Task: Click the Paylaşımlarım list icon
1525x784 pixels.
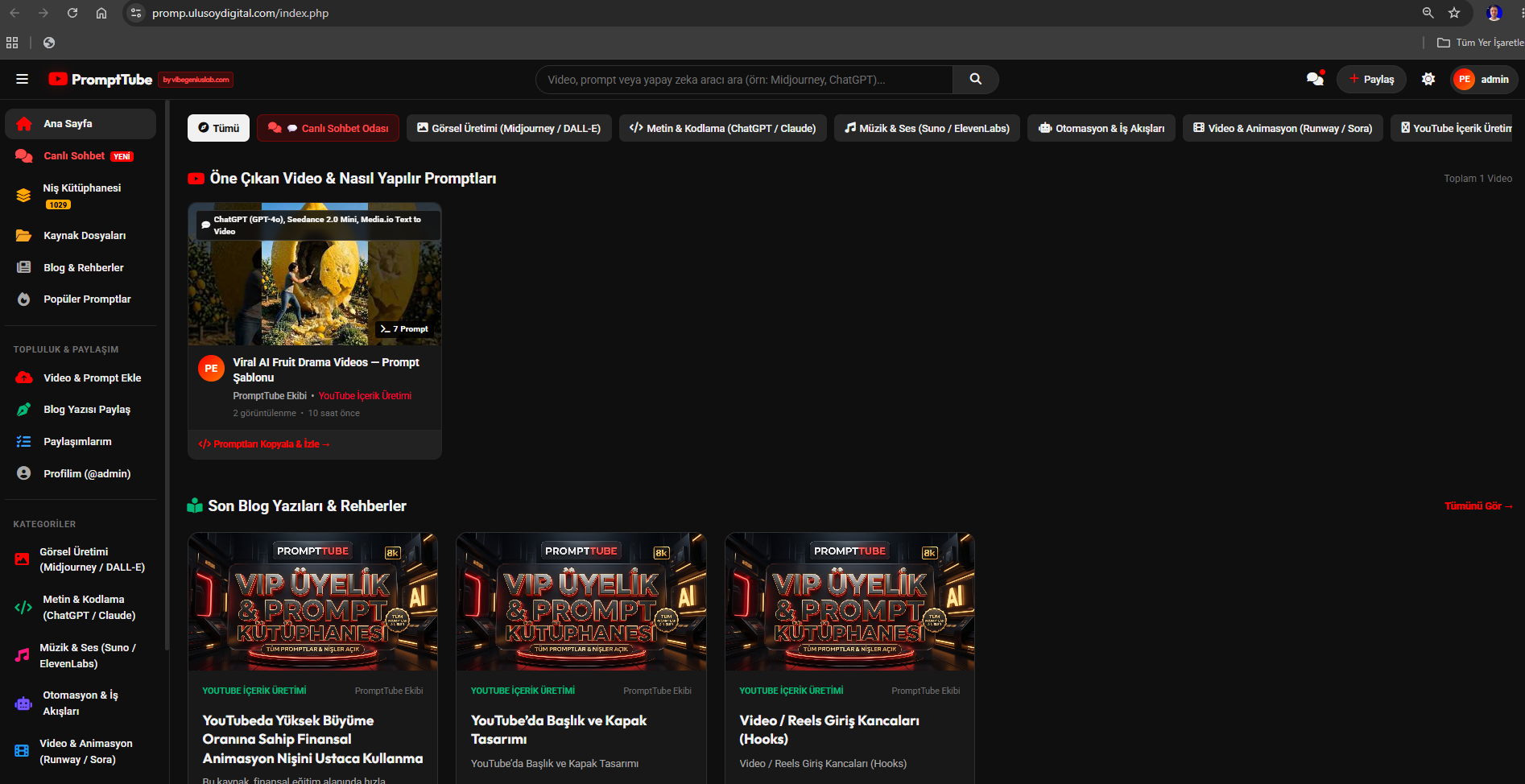Action: click(x=24, y=442)
